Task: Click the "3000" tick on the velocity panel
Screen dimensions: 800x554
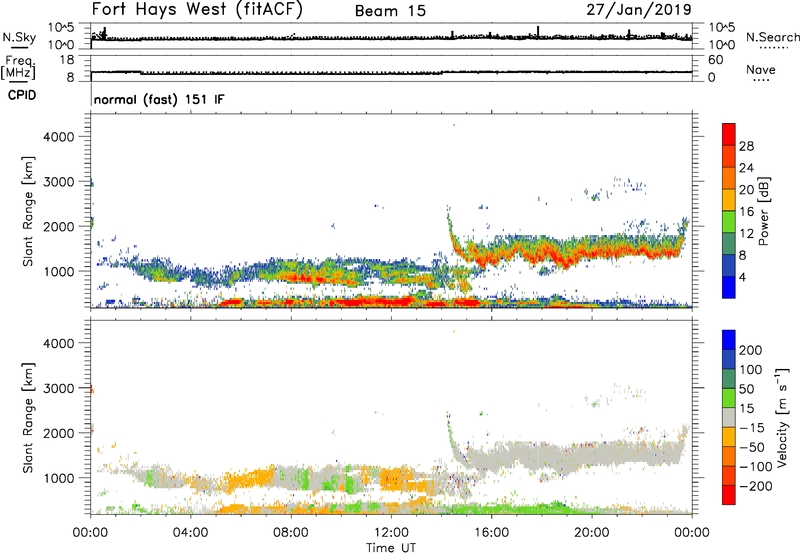Action: (x=59, y=388)
